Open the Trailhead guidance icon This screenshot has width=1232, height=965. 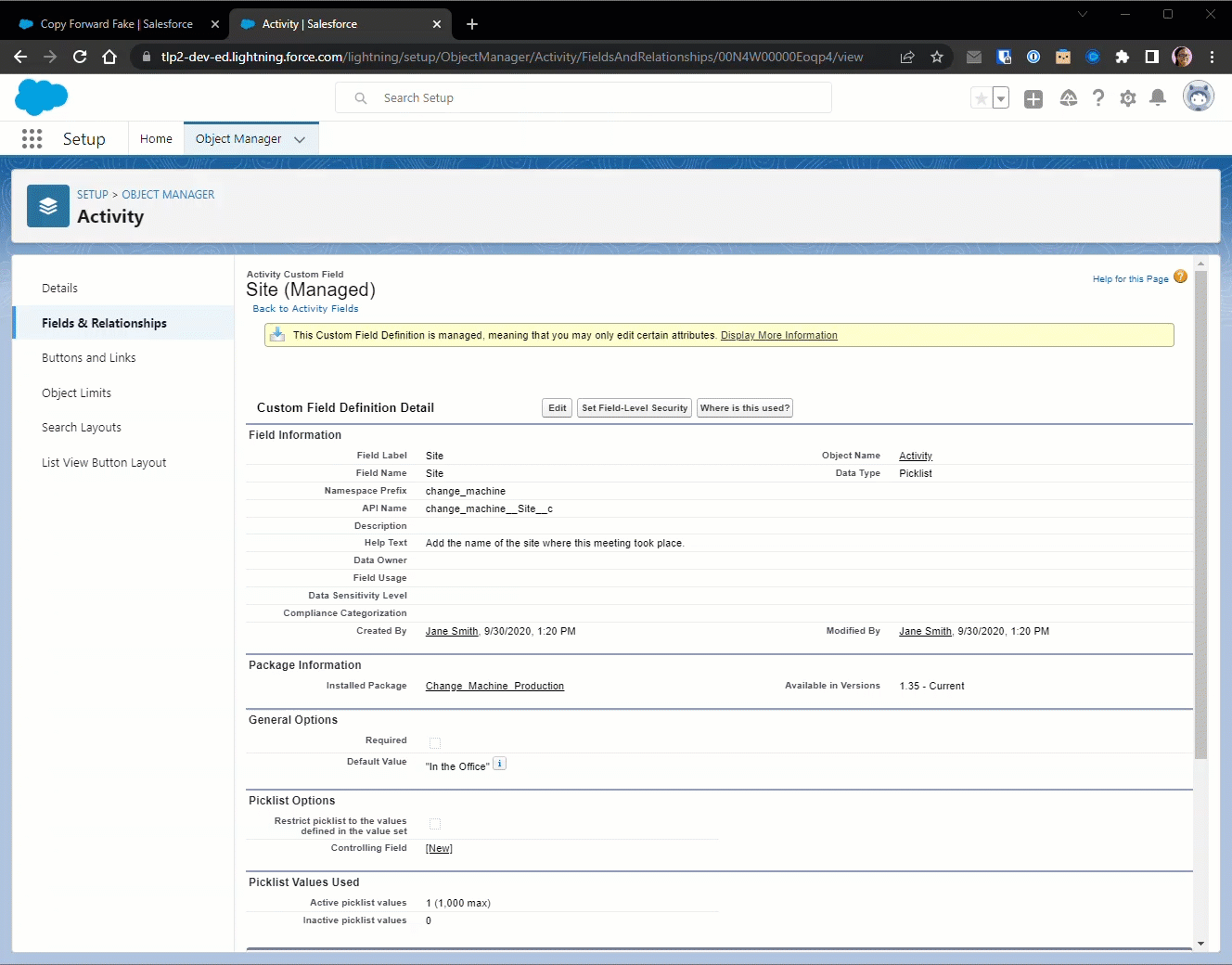point(1069,98)
